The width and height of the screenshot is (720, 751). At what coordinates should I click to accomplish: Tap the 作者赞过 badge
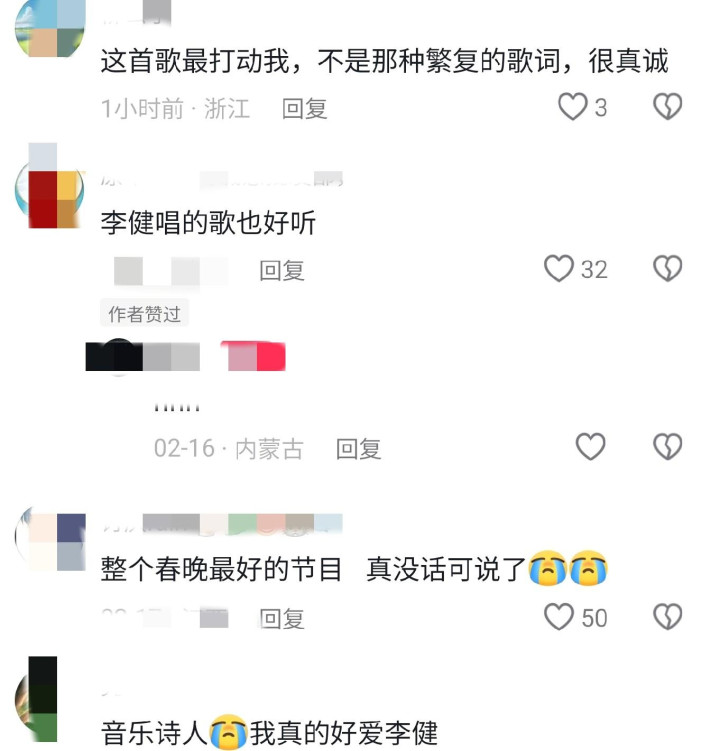click(x=144, y=314)
